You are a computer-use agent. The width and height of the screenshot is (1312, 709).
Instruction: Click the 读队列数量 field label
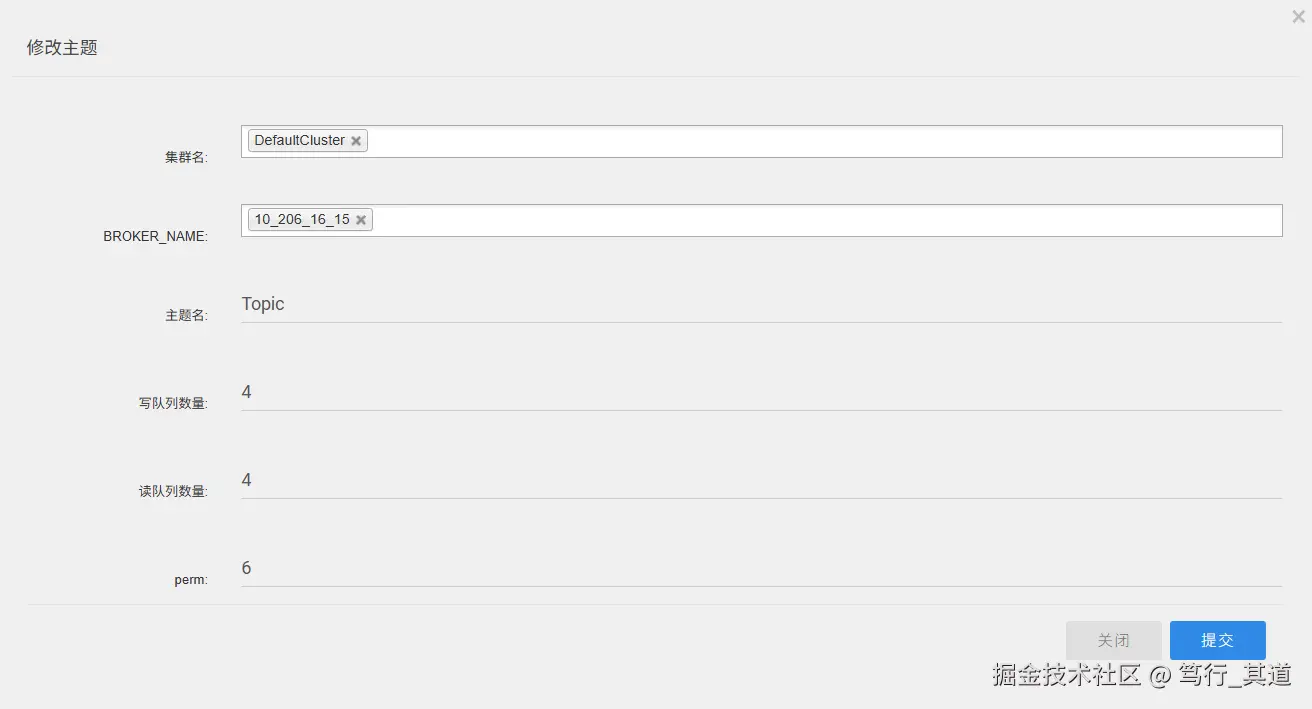pos(173,492)
